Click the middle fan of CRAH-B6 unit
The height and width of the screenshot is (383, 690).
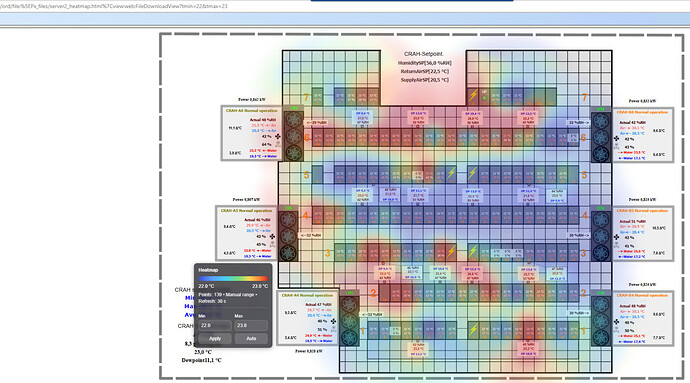coord(601,137)
